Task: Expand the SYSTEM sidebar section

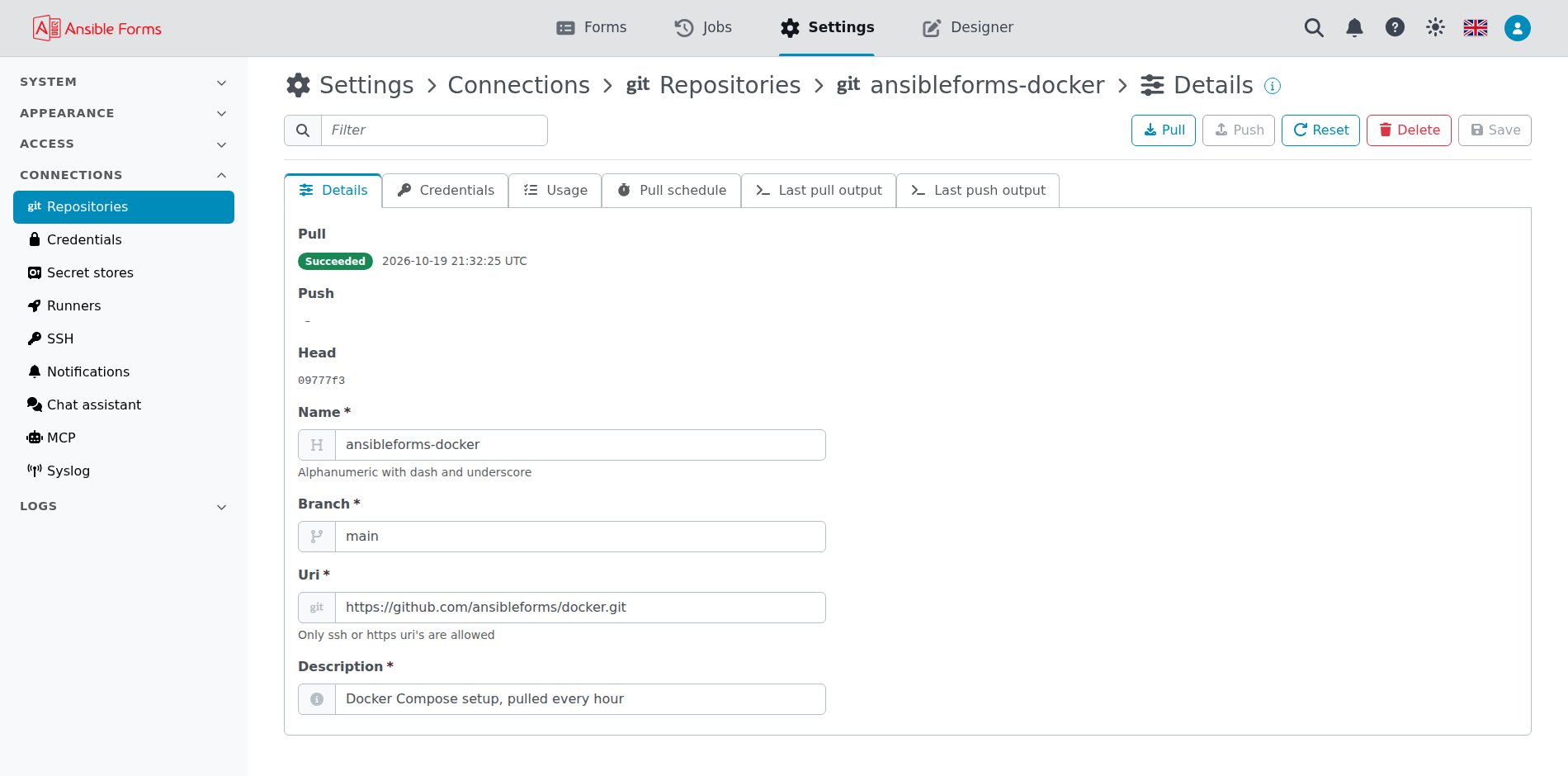Action: [x=124, y=82]
